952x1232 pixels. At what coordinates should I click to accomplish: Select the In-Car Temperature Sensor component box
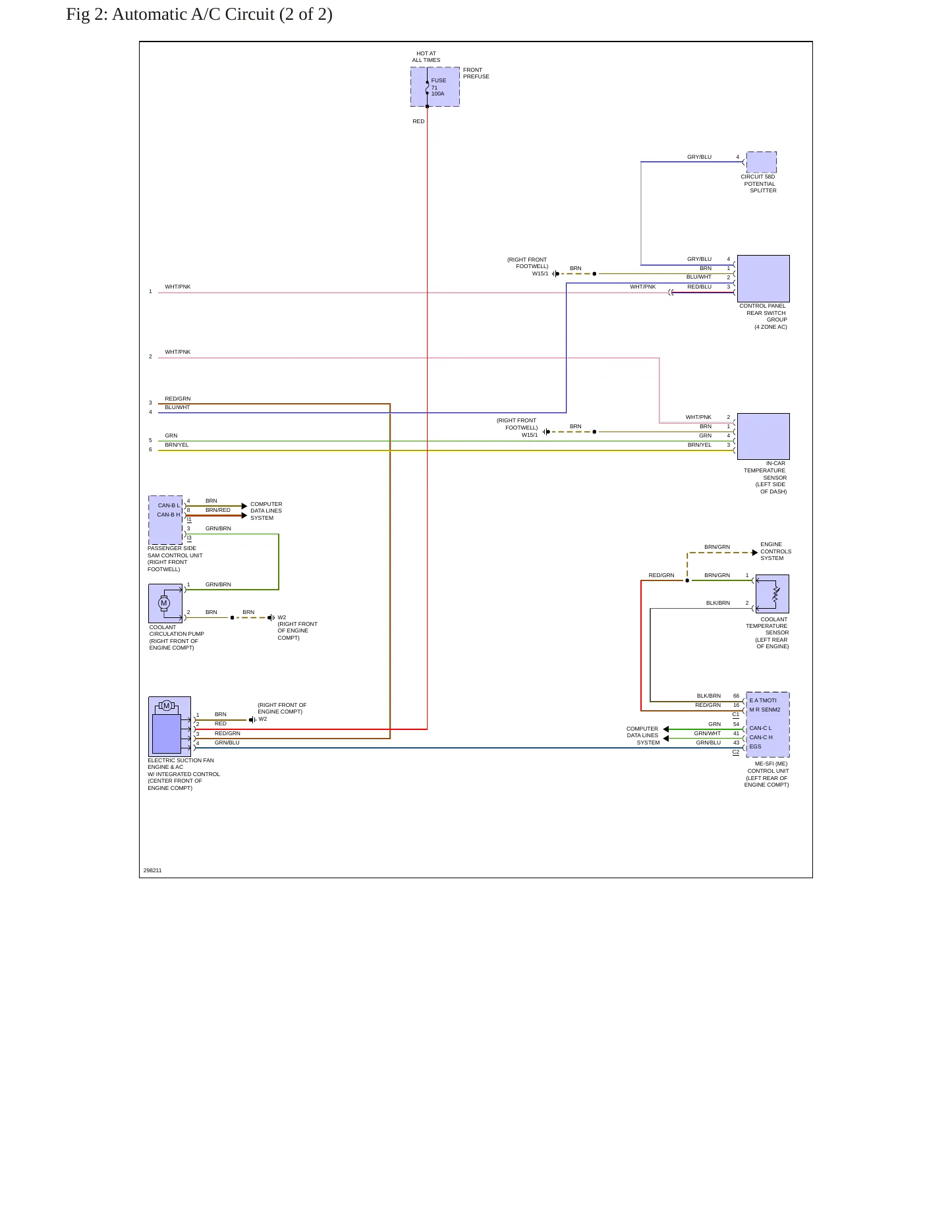[763, 436]
